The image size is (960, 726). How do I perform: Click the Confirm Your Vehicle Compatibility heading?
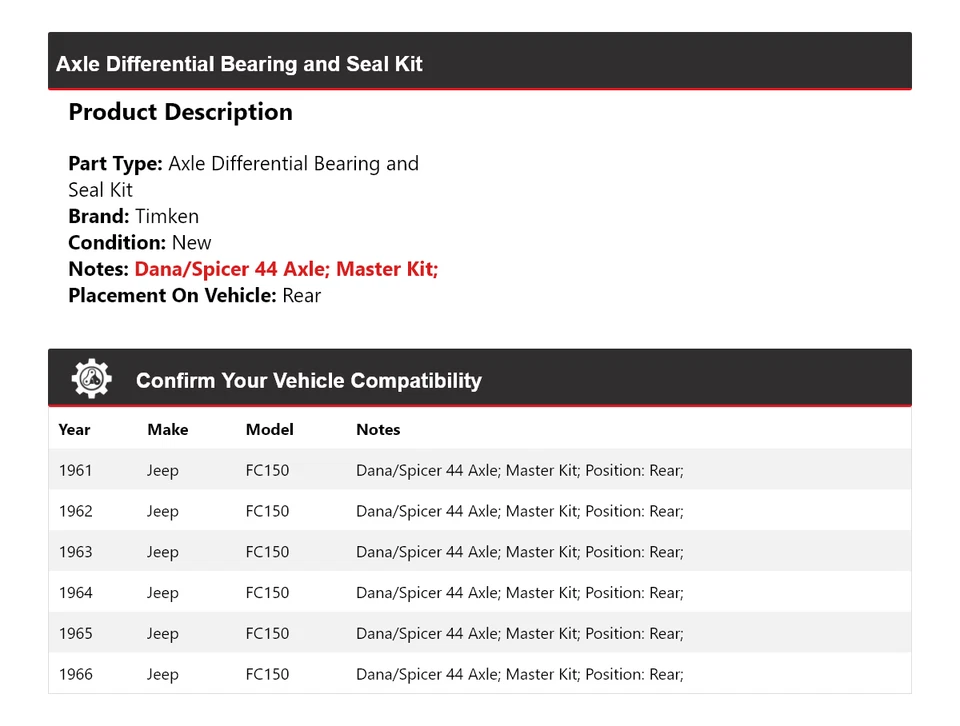(x=308, y=381)
